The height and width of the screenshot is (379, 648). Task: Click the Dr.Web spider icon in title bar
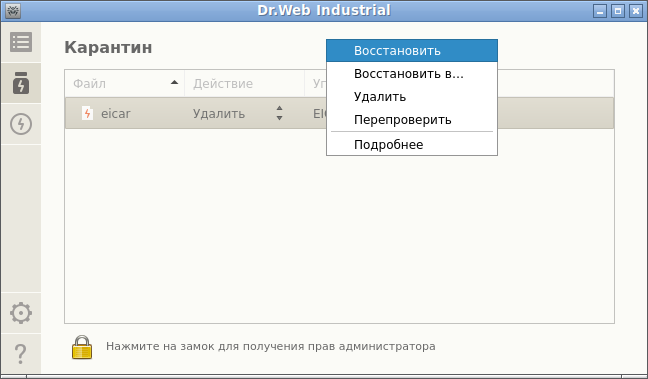point(13,11)
